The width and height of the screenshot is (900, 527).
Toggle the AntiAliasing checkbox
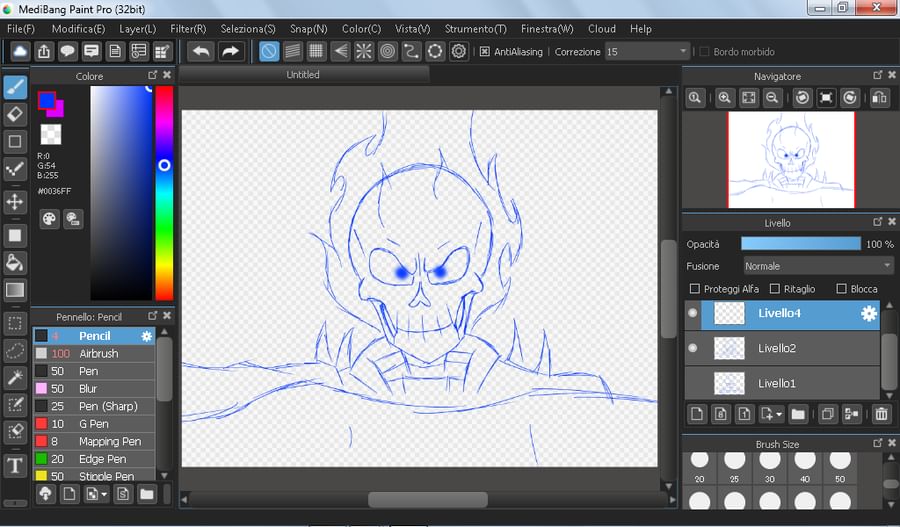pyautogui.click(x=484, y=52)
